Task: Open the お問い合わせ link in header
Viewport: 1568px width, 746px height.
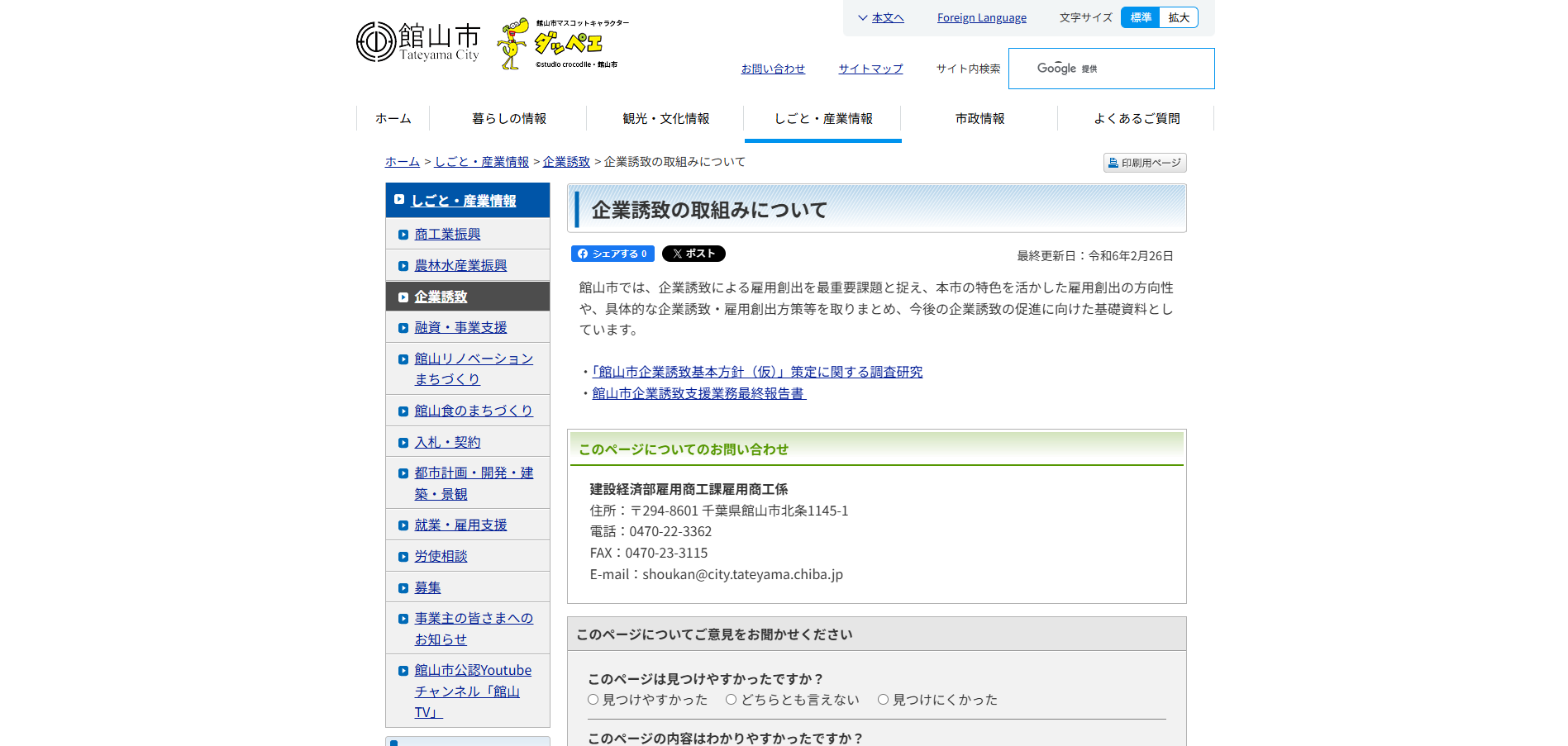Action: (x=773, y=69)
